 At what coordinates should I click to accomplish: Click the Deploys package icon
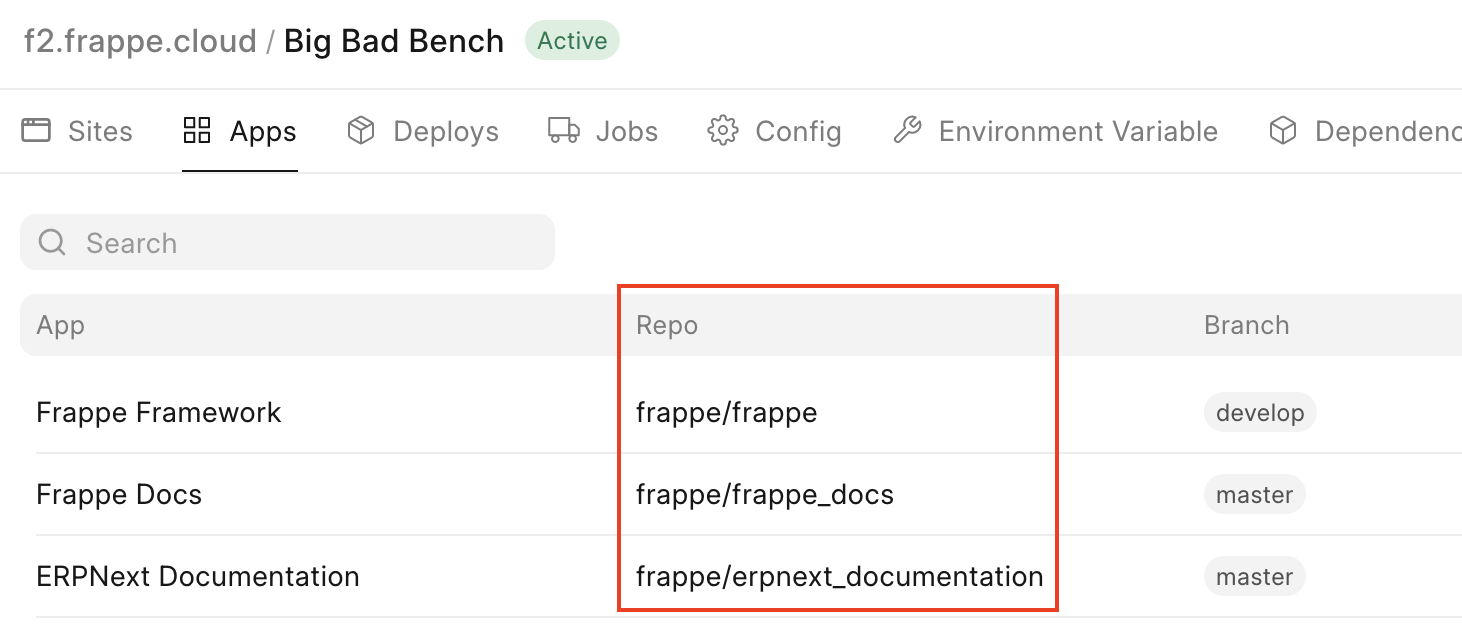click(360, 130)
